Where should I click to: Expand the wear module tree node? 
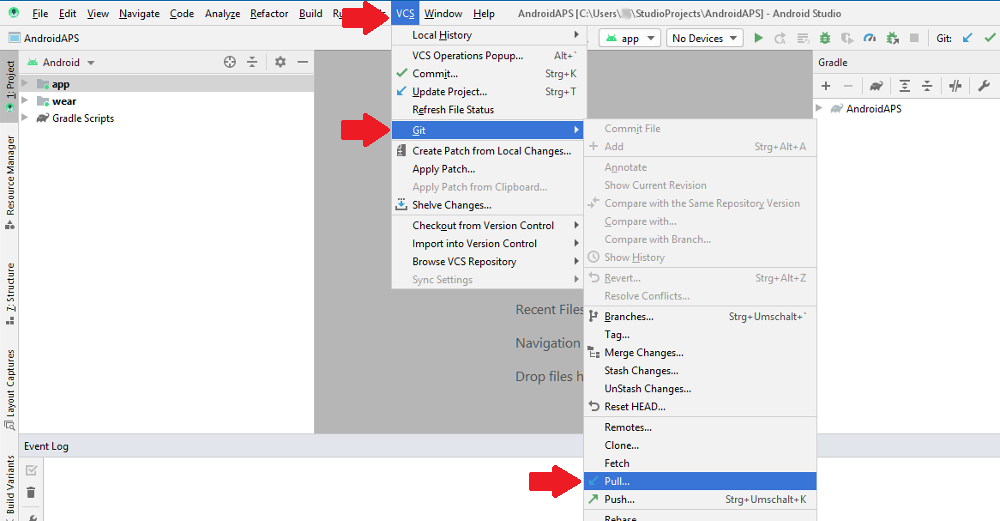tap(25, 101)
